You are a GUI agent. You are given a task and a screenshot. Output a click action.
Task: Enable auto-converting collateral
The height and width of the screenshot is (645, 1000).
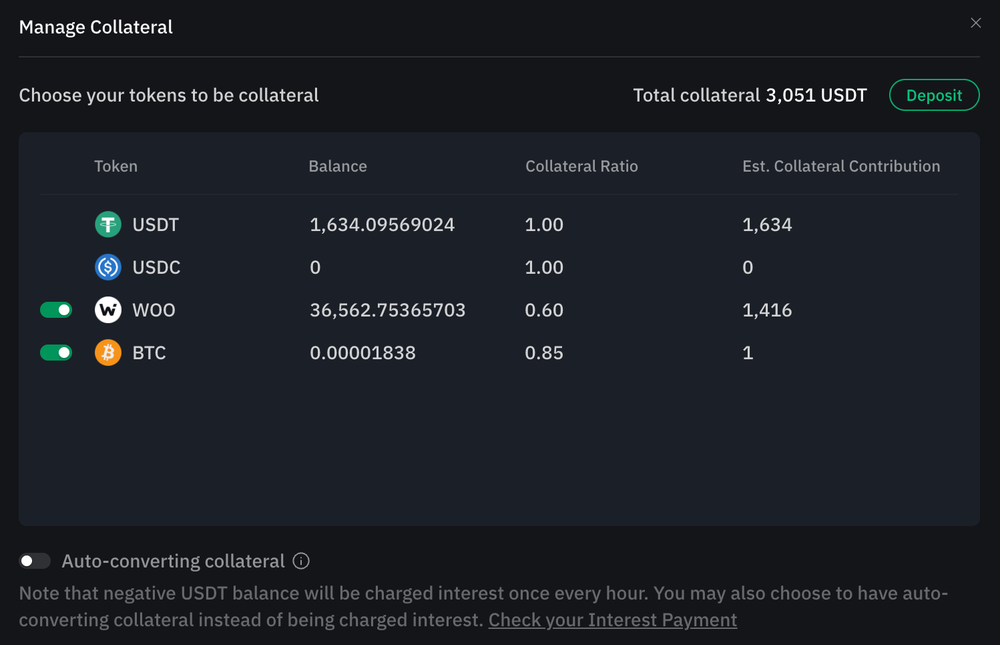pyautogui.click(x=35, y=561)
